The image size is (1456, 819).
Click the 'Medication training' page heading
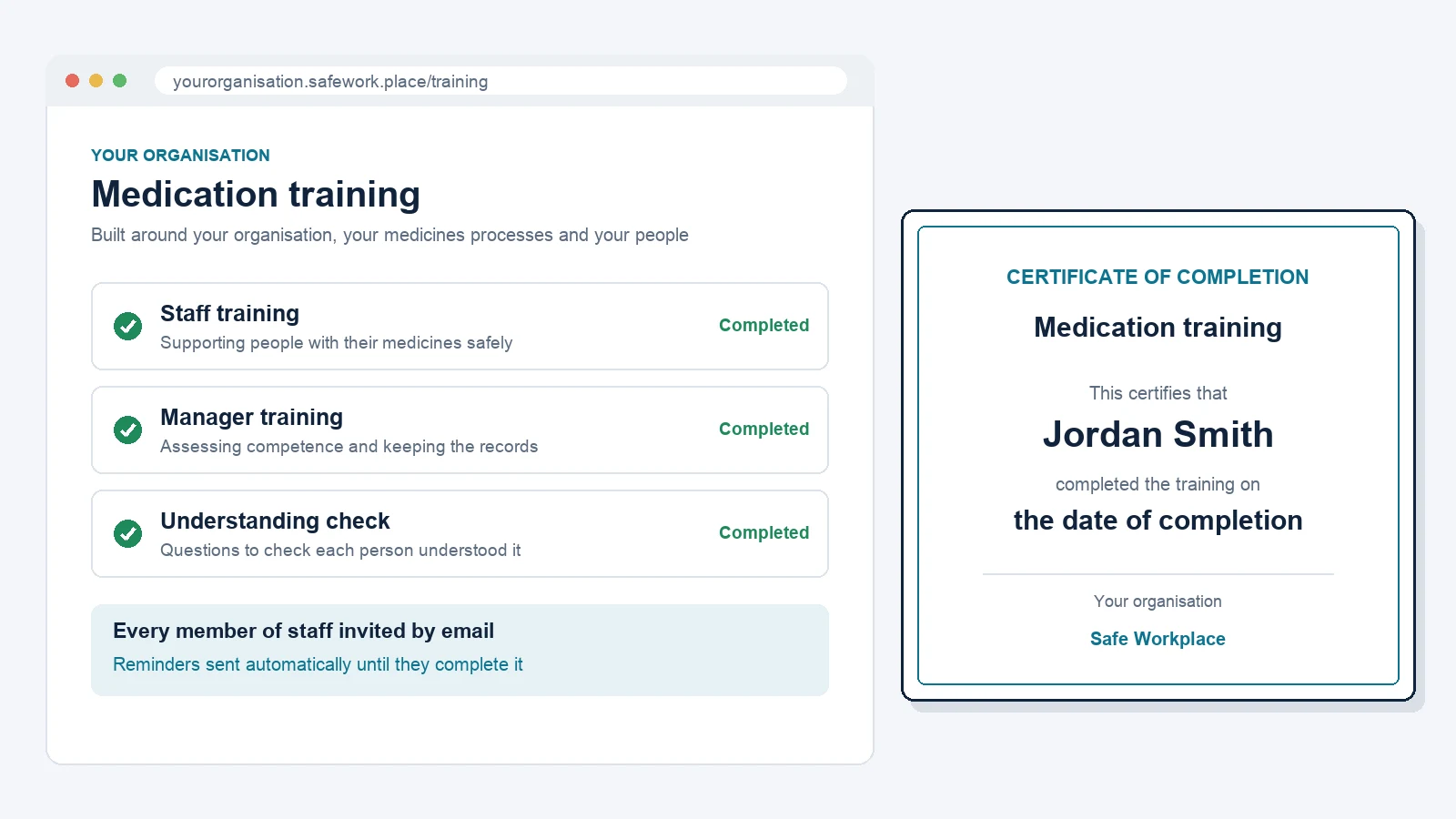[x=256, y=195]
